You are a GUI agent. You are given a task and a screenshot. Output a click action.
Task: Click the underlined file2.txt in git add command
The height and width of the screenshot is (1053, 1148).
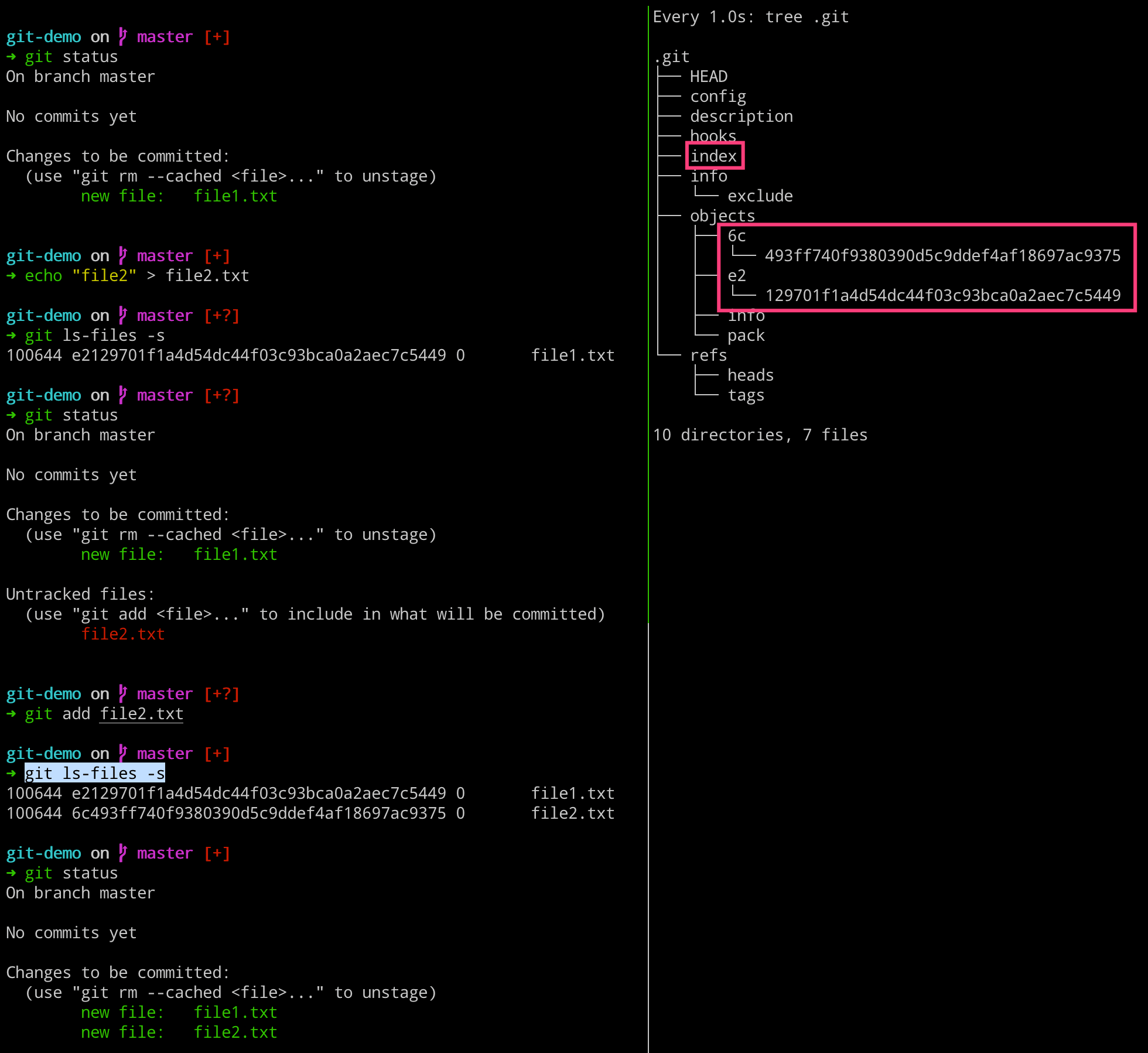click(142, 713)
